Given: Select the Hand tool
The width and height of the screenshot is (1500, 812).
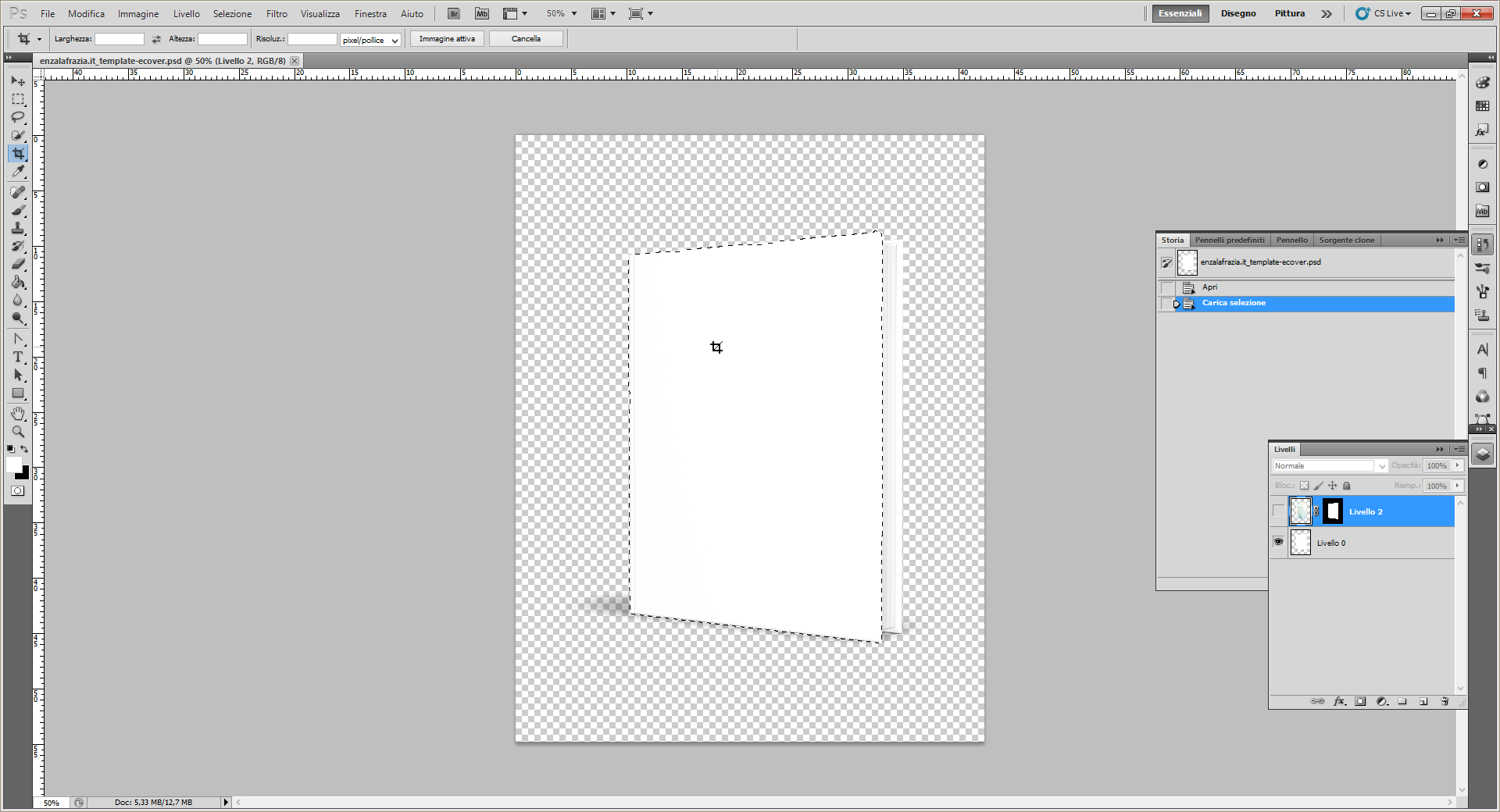Looking at the screenshot, I should coord(18,413).
